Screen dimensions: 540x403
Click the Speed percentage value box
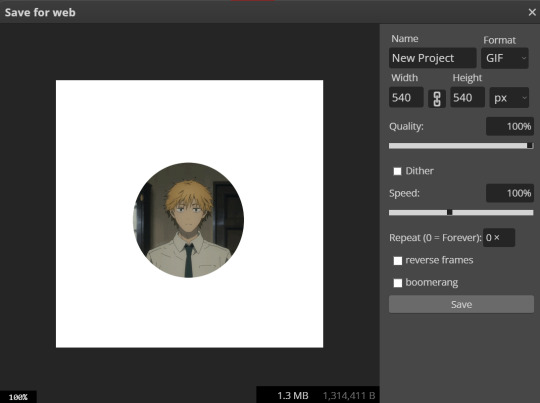coord(510,193)
